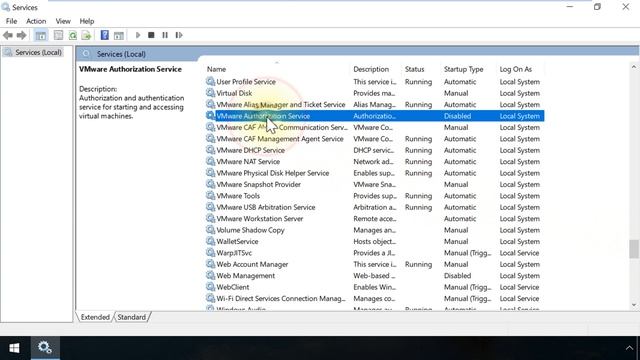Image resolution: width=640 pixels, height=360 pixels.
Task: Click Services (Local) header in details pane
Action: pos(121,54)
